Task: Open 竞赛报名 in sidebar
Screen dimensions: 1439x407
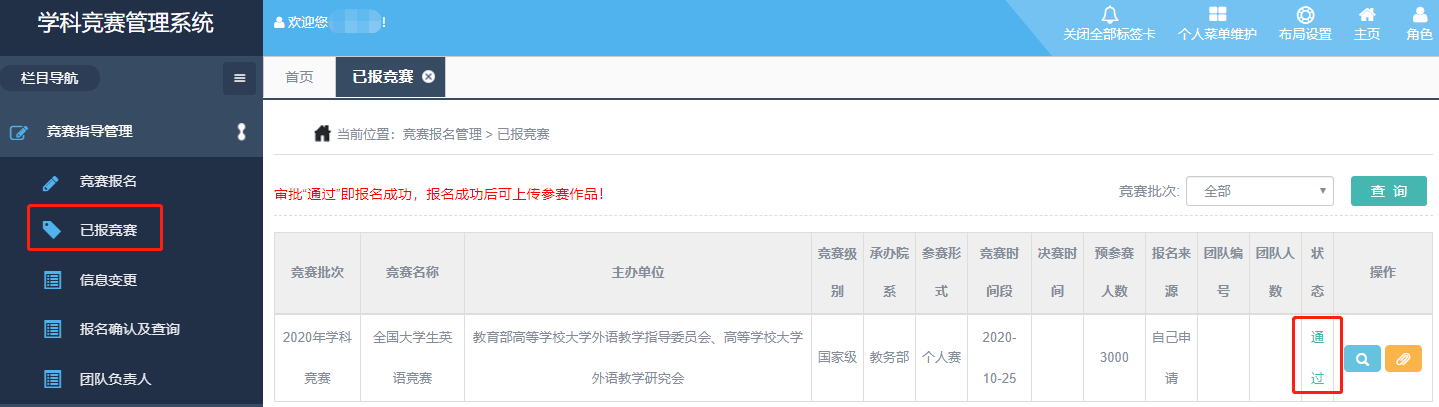Action: [x=108, y=182]
